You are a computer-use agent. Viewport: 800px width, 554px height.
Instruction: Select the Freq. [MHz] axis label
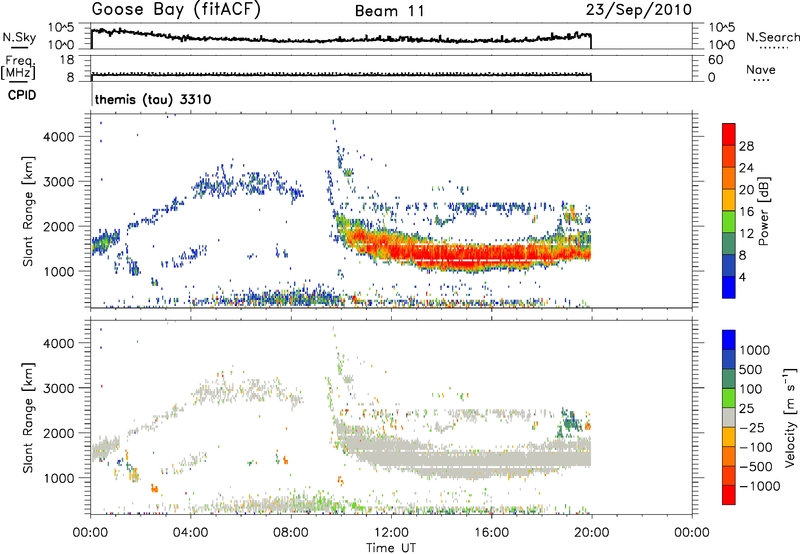[18, 68]
